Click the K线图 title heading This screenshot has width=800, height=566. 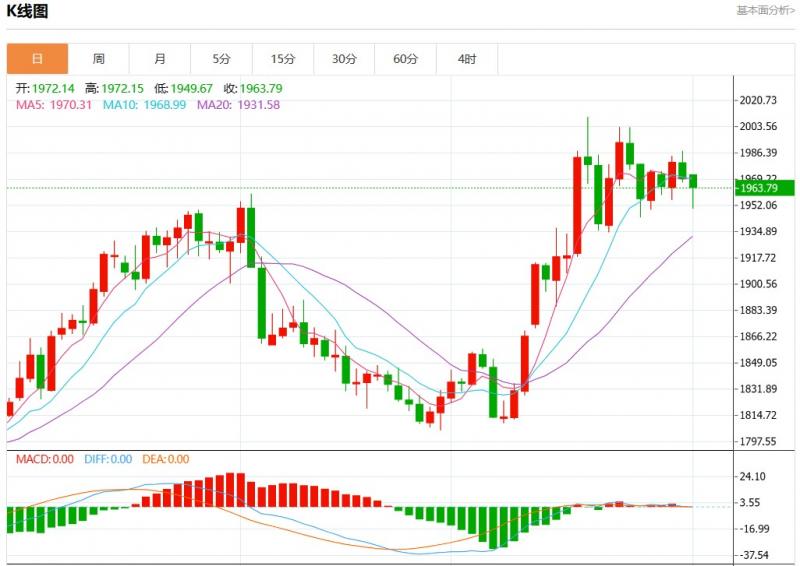(x=28, y=12)
